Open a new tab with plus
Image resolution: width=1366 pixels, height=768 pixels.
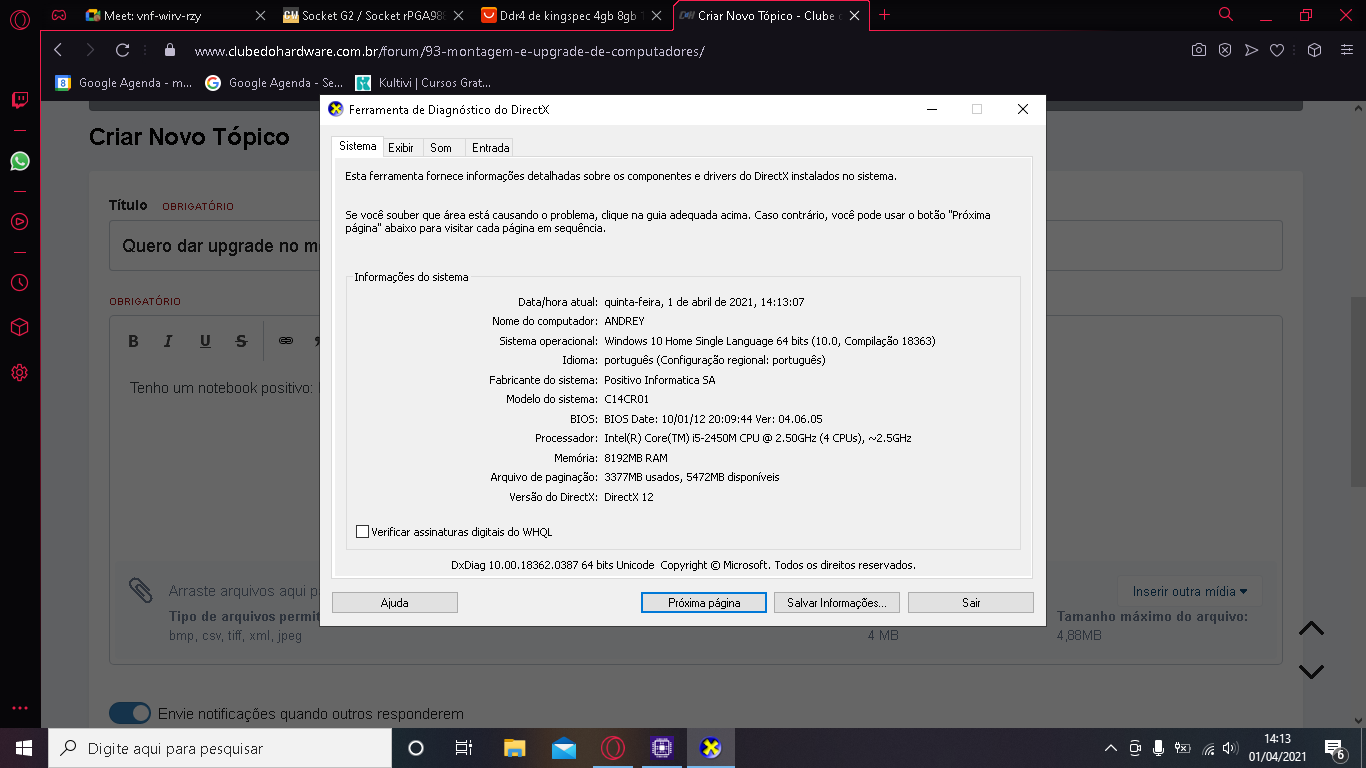point(884,15)
